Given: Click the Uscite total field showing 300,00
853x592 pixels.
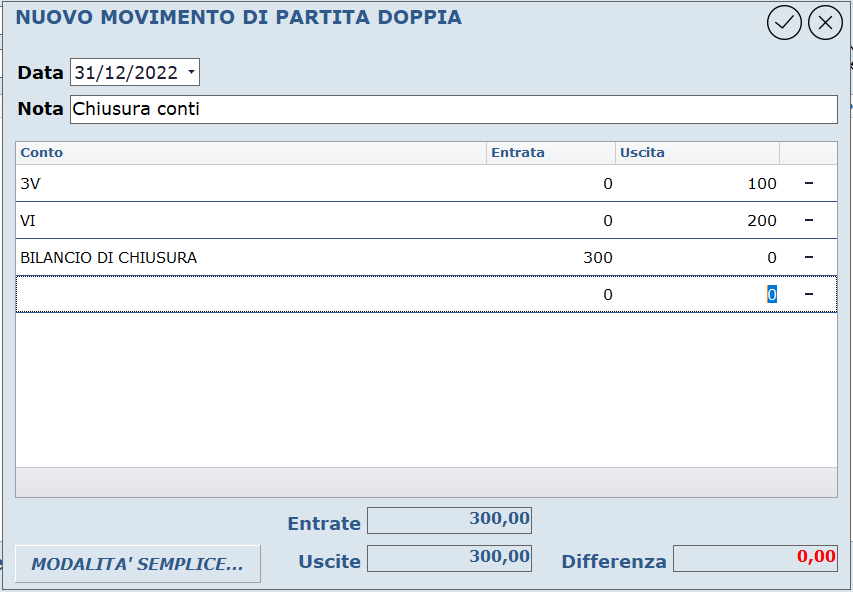Looking at the screenshot, I should pyautogui.click(x=449, y=558).
